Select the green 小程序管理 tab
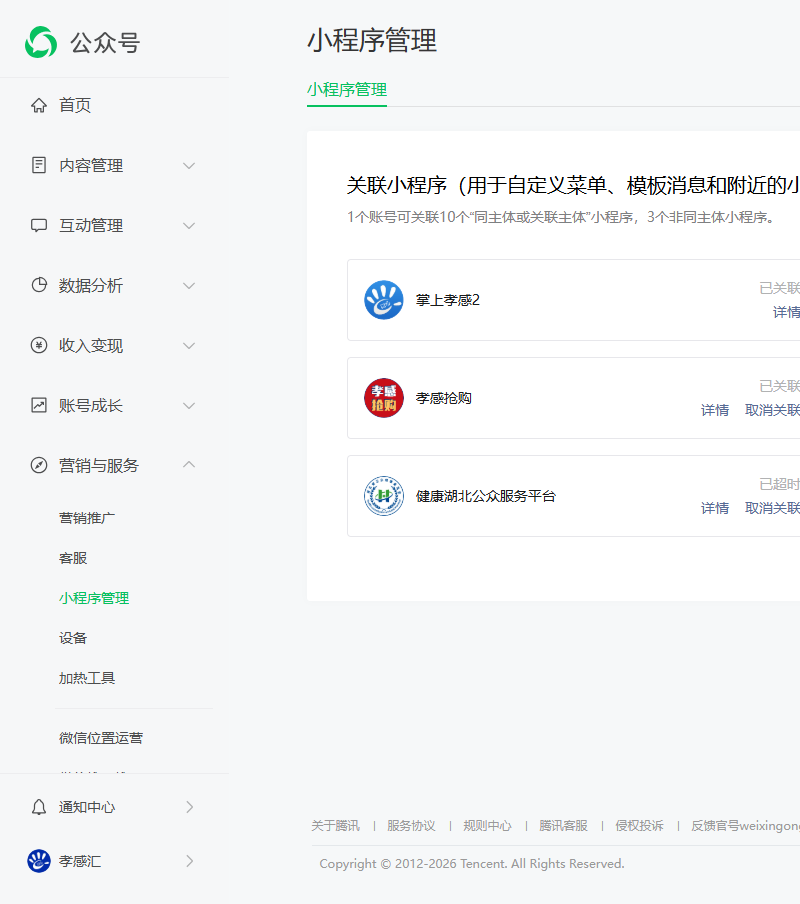 [347, 90]
